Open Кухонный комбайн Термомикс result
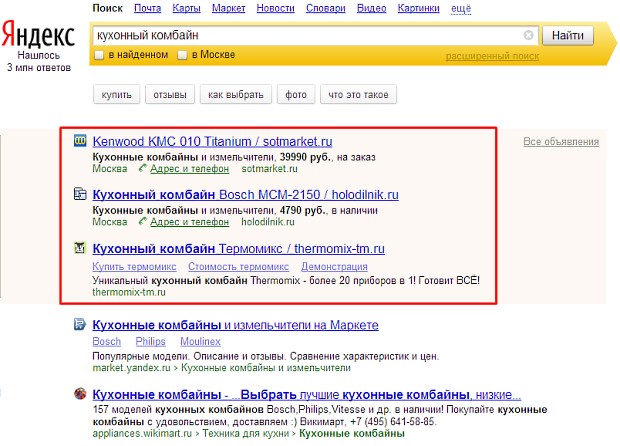 [238, 249]
